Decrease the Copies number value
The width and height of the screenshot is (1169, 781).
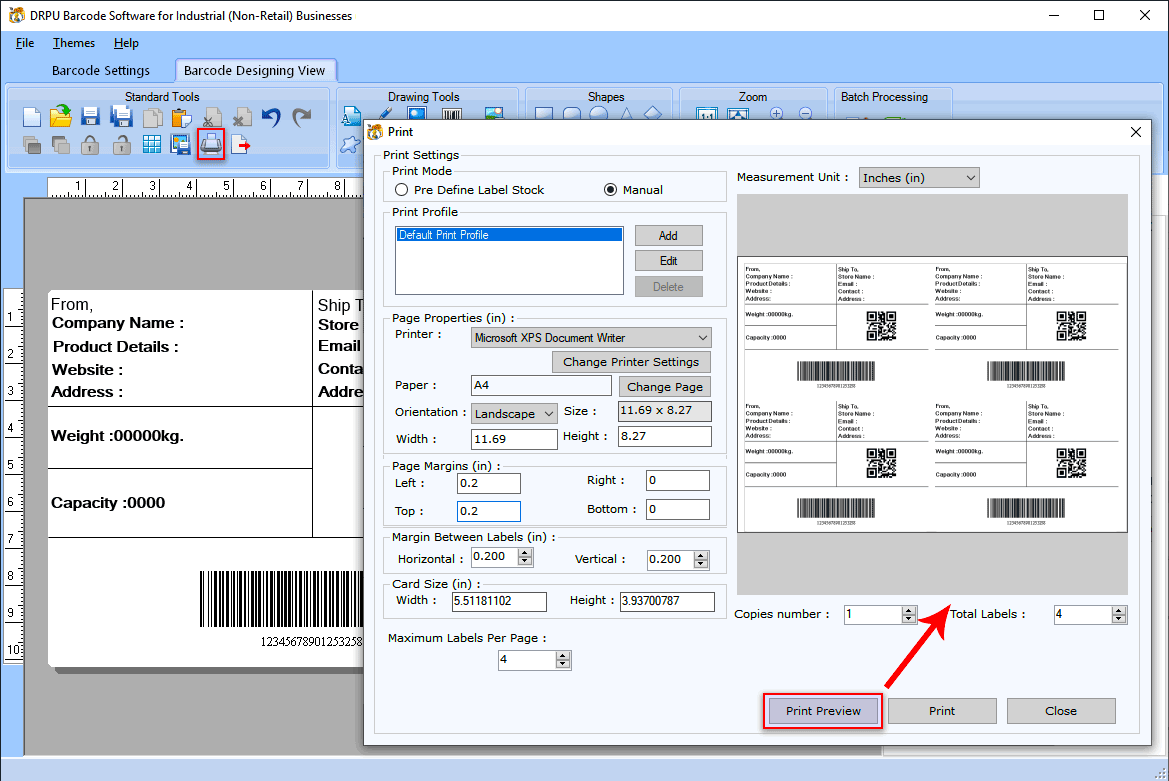point(908,619)
